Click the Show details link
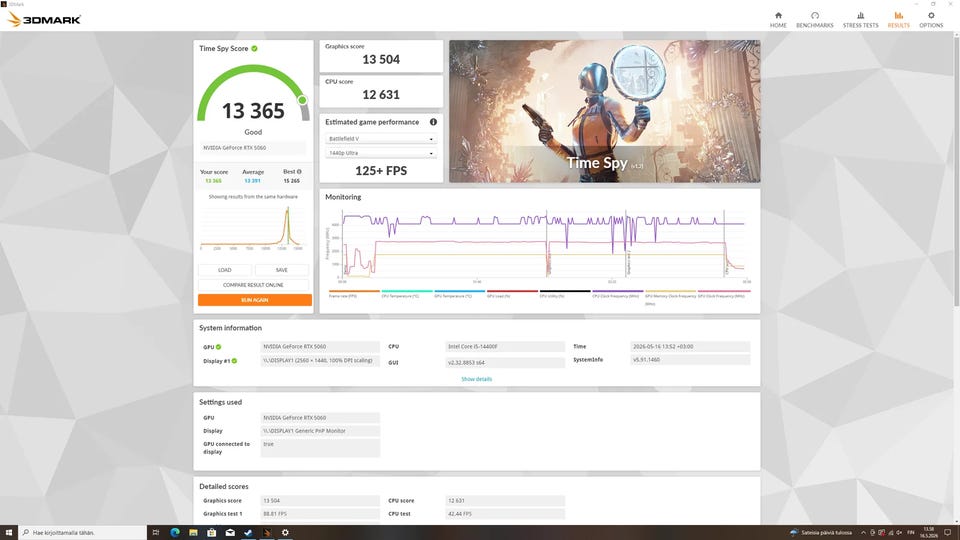Viewport: 960px width, 540px height. click(476, 379)
